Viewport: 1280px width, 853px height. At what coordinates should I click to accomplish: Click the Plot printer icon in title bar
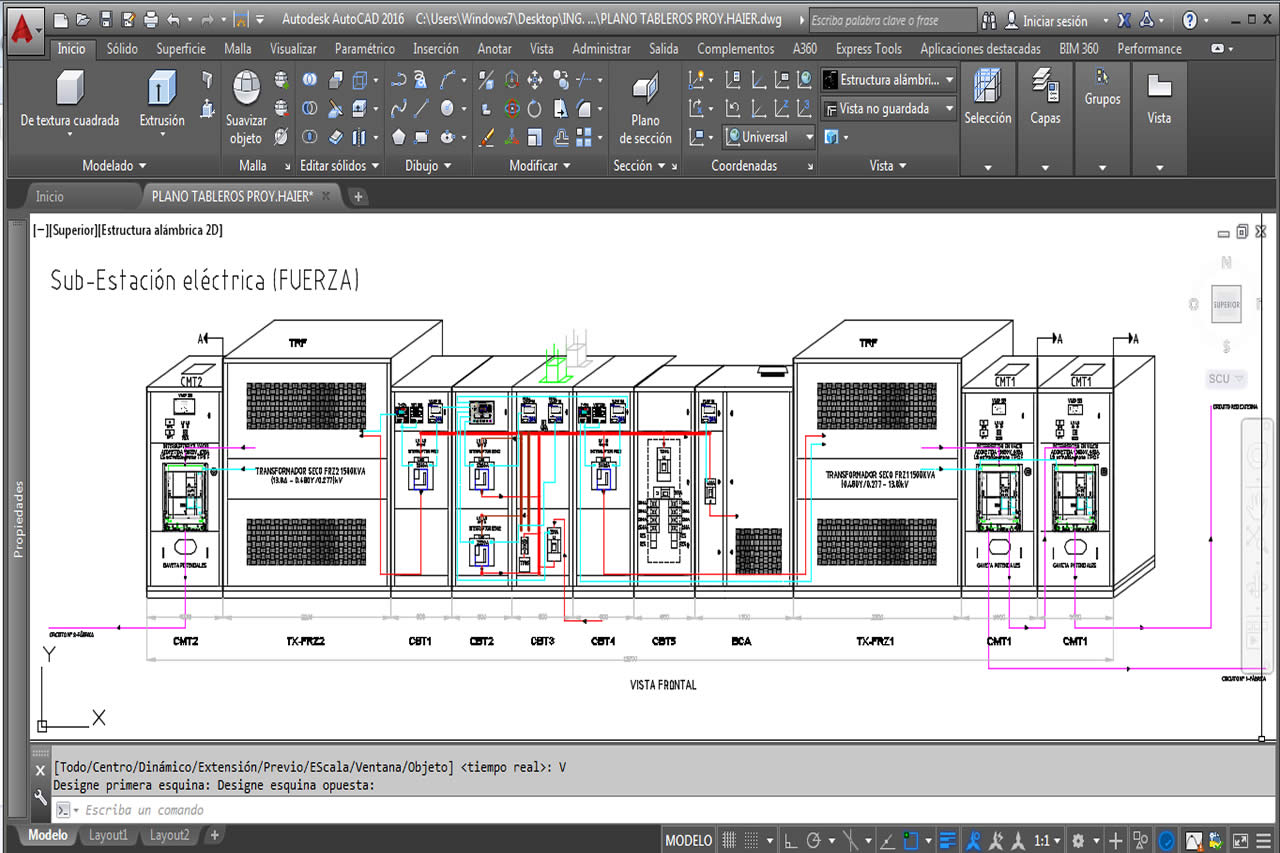click(150, 19)
